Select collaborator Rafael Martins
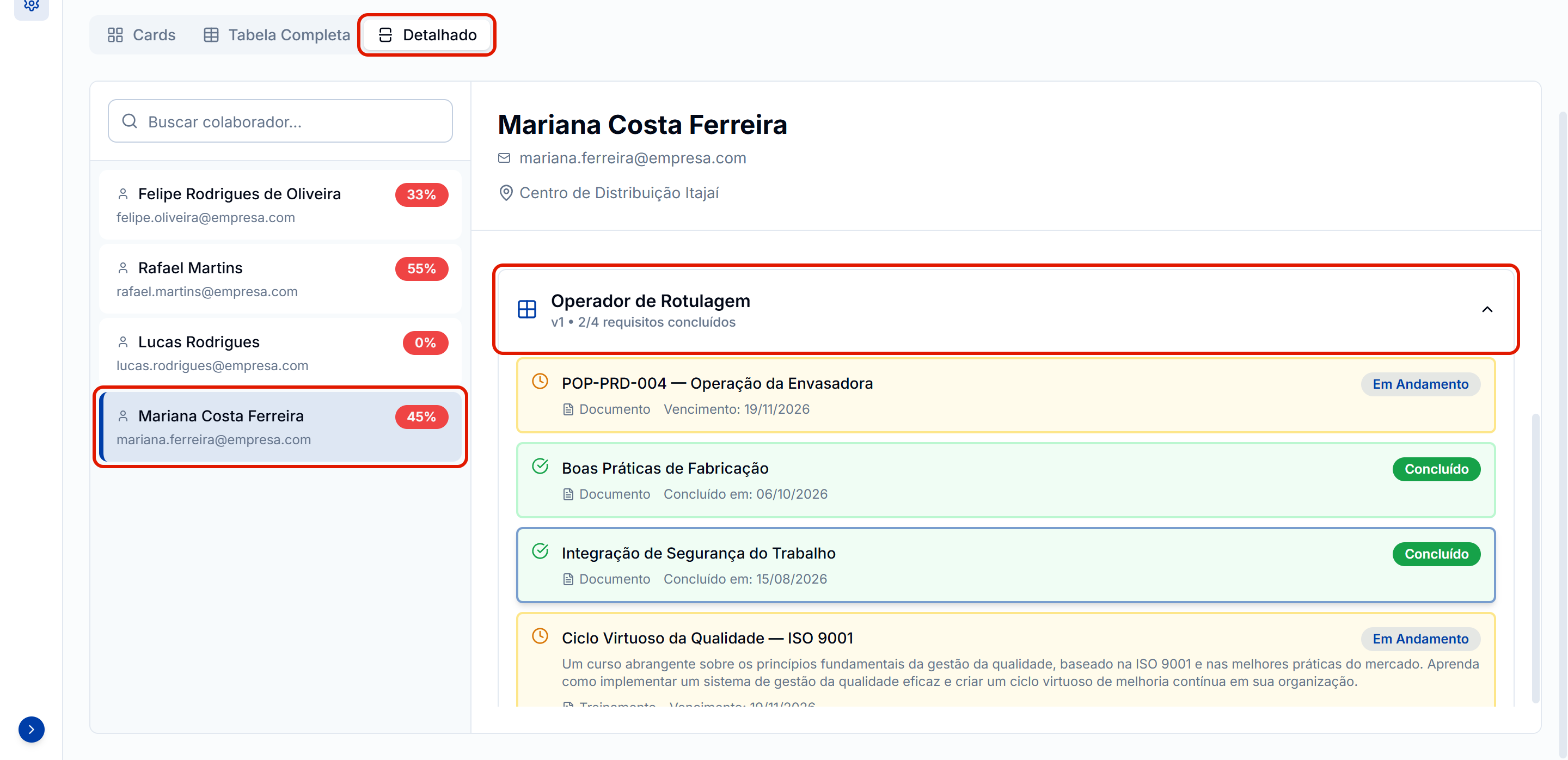1568x760 pixels. coord(280,279)
